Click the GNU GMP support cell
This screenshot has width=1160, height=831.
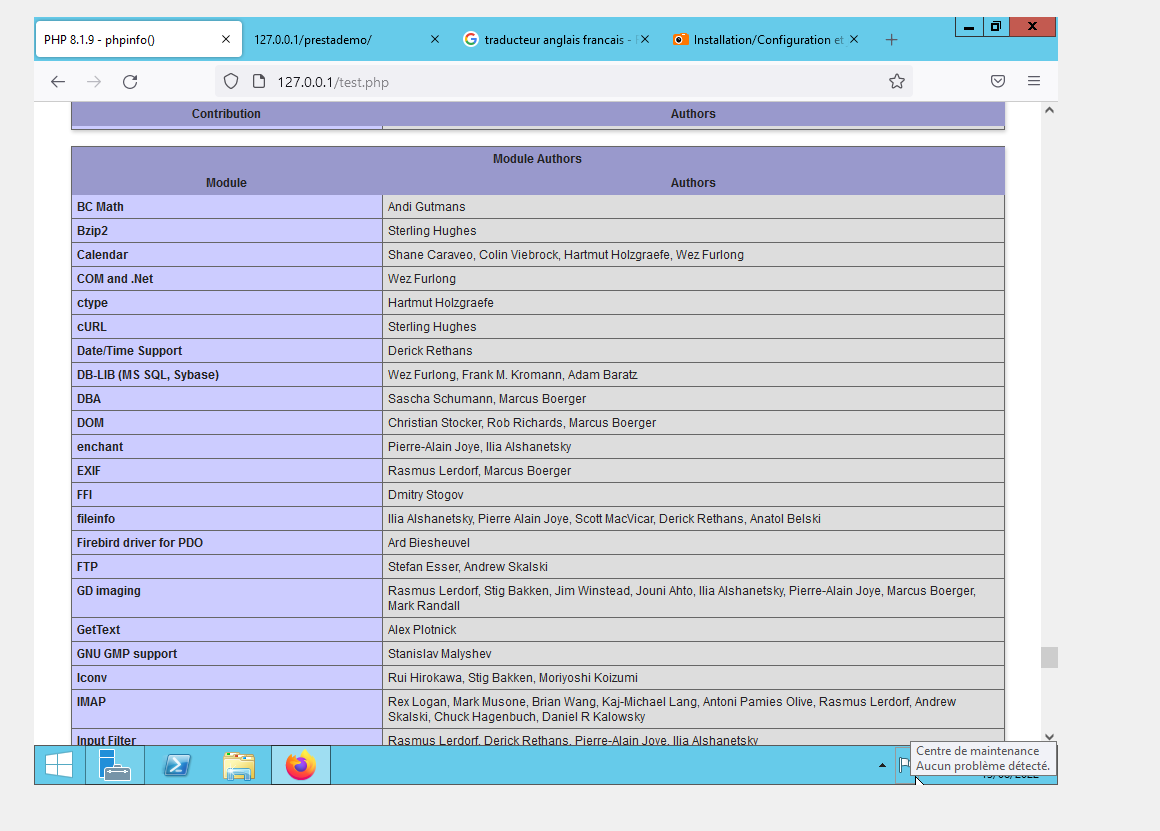[x=226, y=653]
